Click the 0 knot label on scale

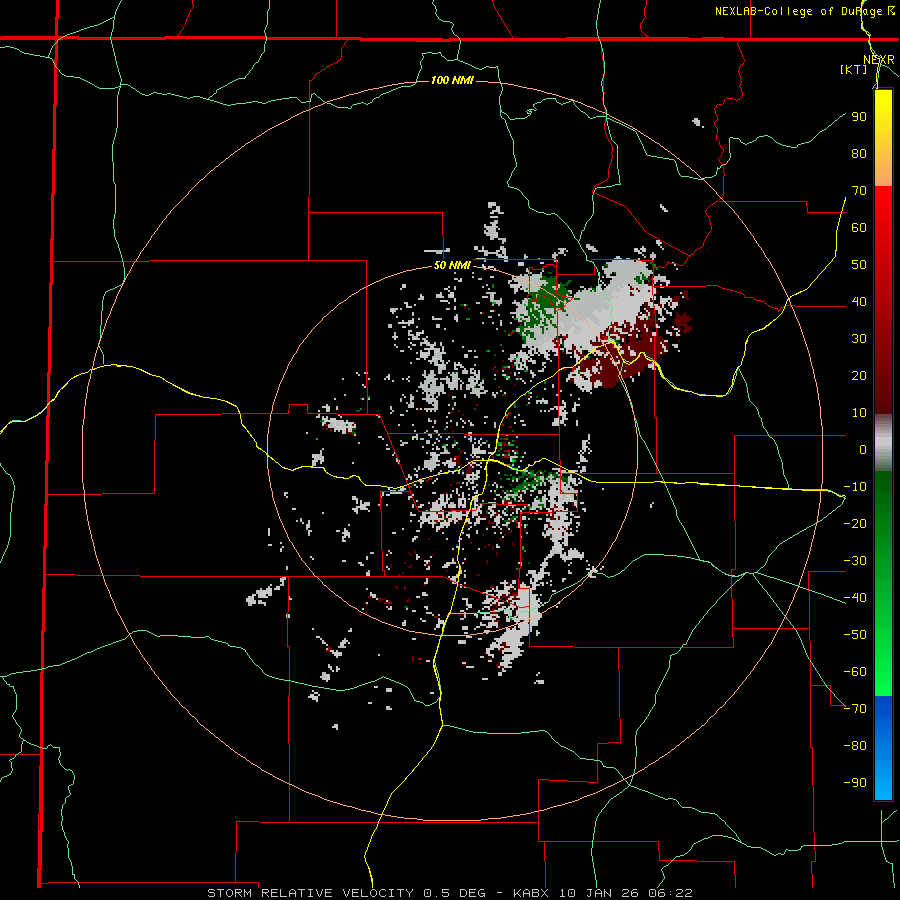coord(863,449)
